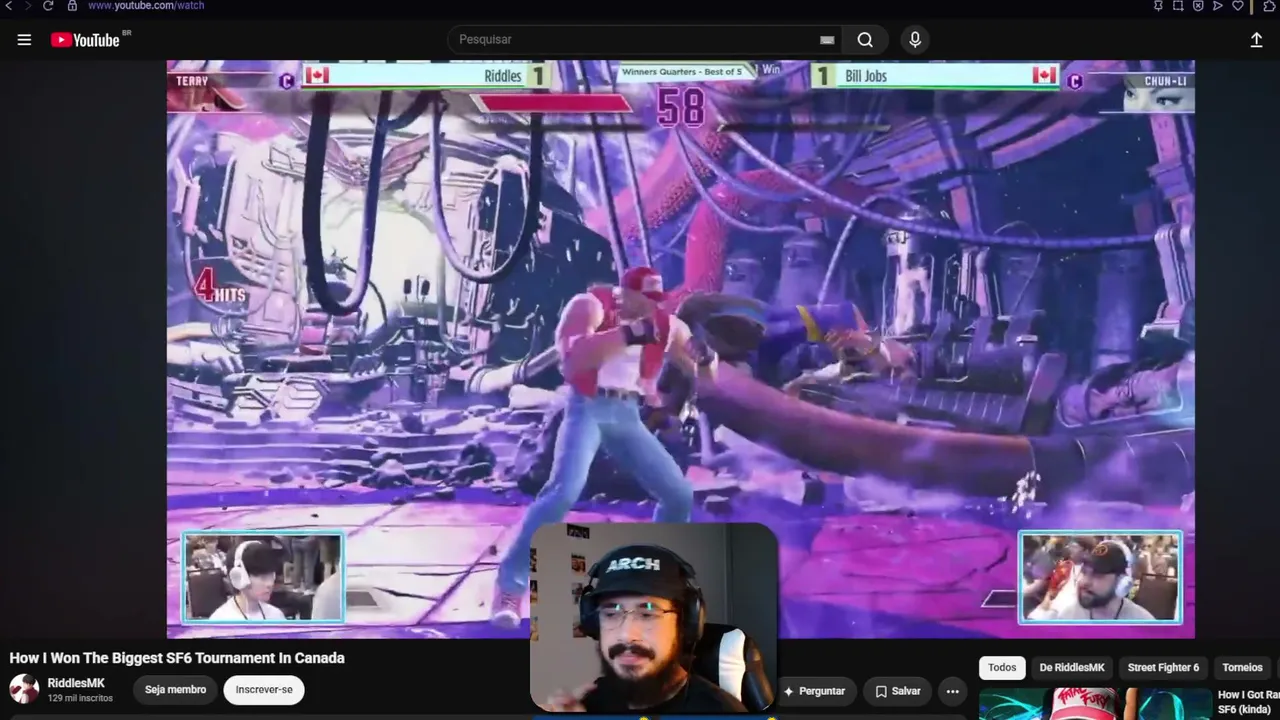Image resolution: width=1280 pixels, height=720 pixels.
Task: Click the send arrow icon in browser toolbar
Action: click(1217, 6)
